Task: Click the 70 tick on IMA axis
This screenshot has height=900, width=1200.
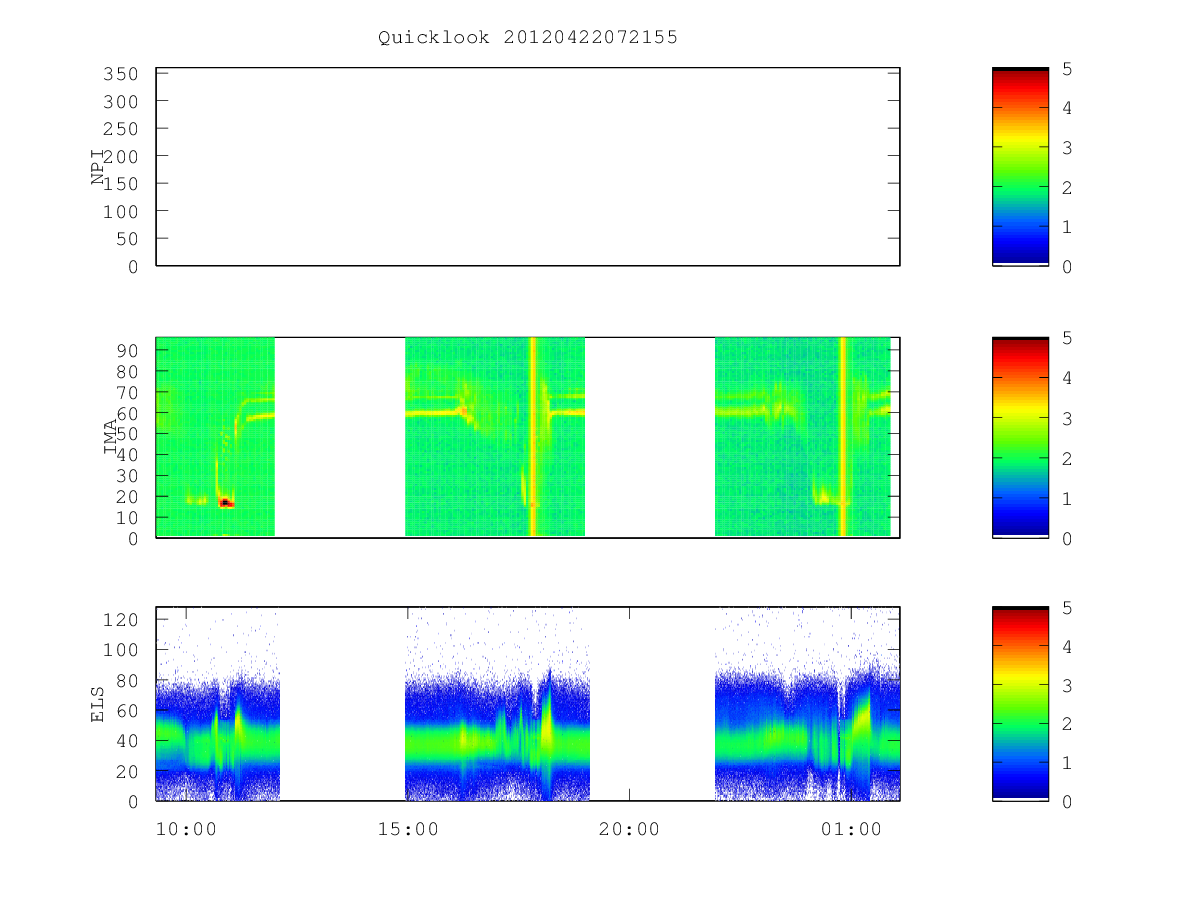Action: (127, 392)
